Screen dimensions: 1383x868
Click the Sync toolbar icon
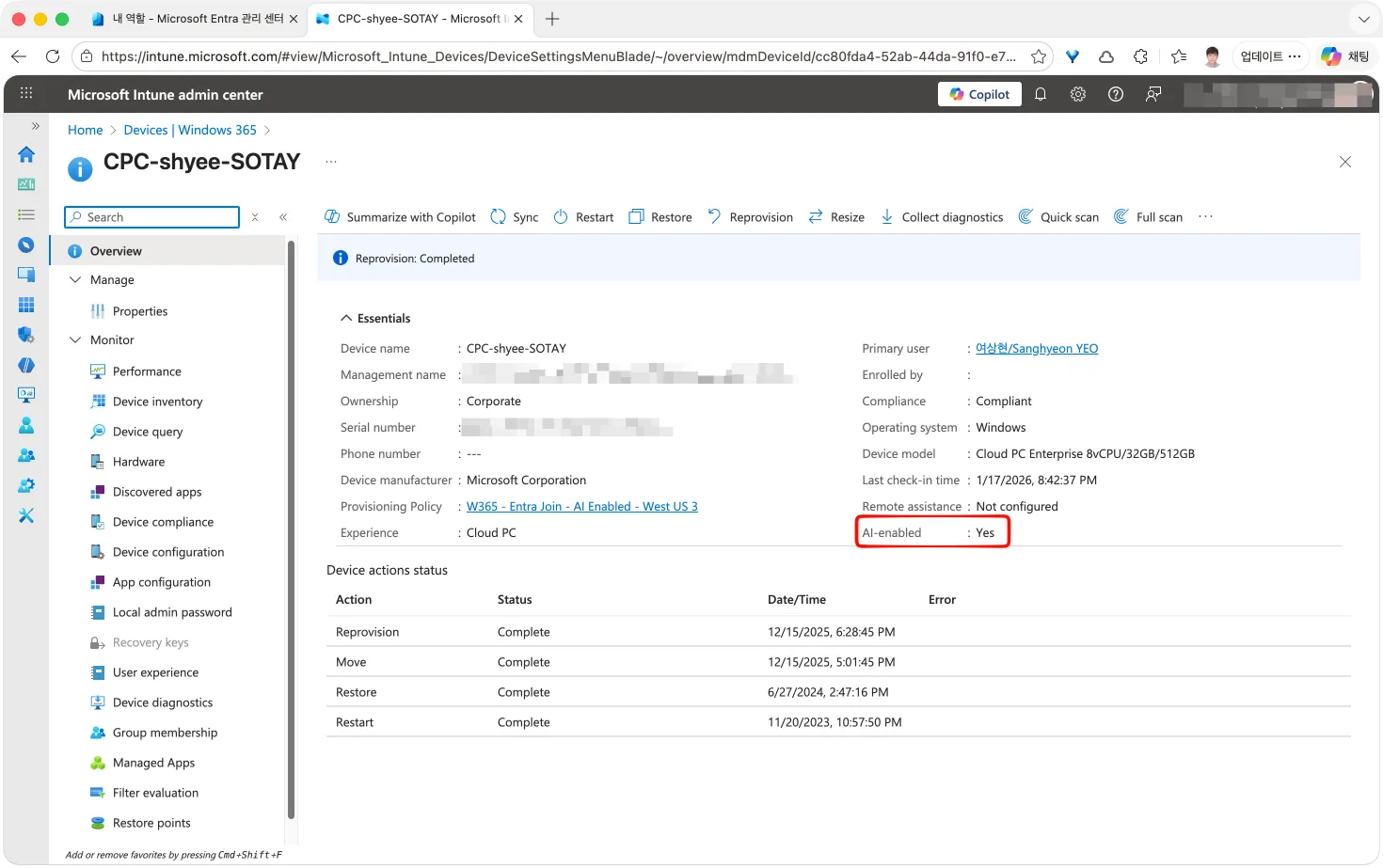pos(499,217)
